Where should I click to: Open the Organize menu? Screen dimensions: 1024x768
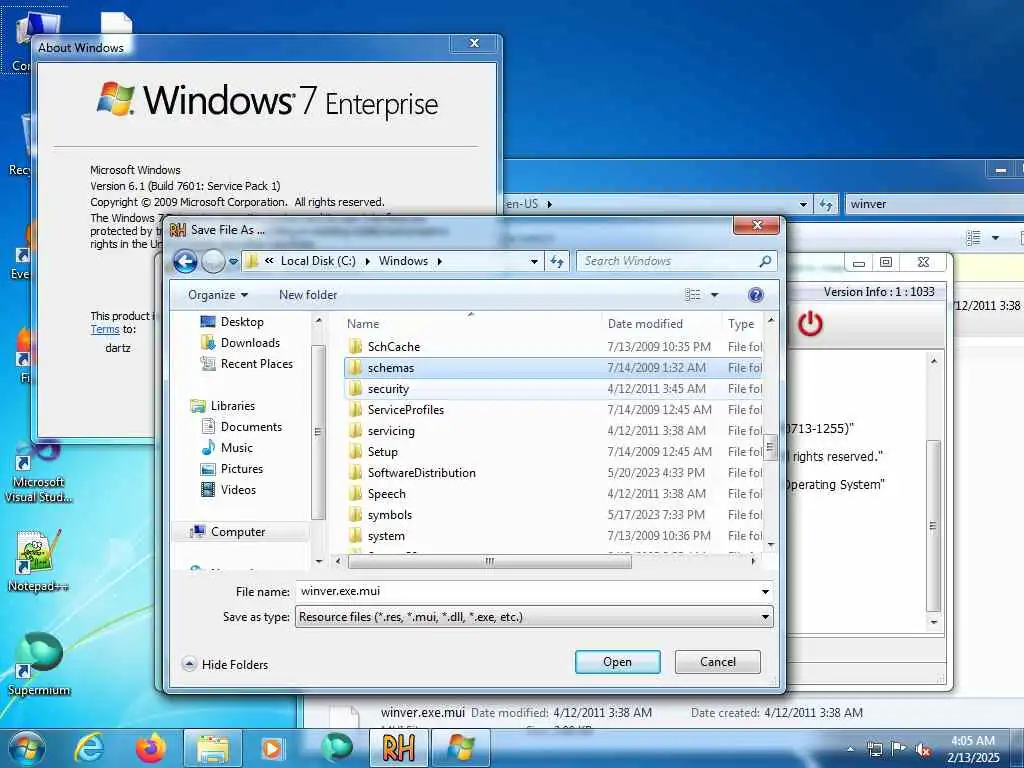[x=217, y=295]
